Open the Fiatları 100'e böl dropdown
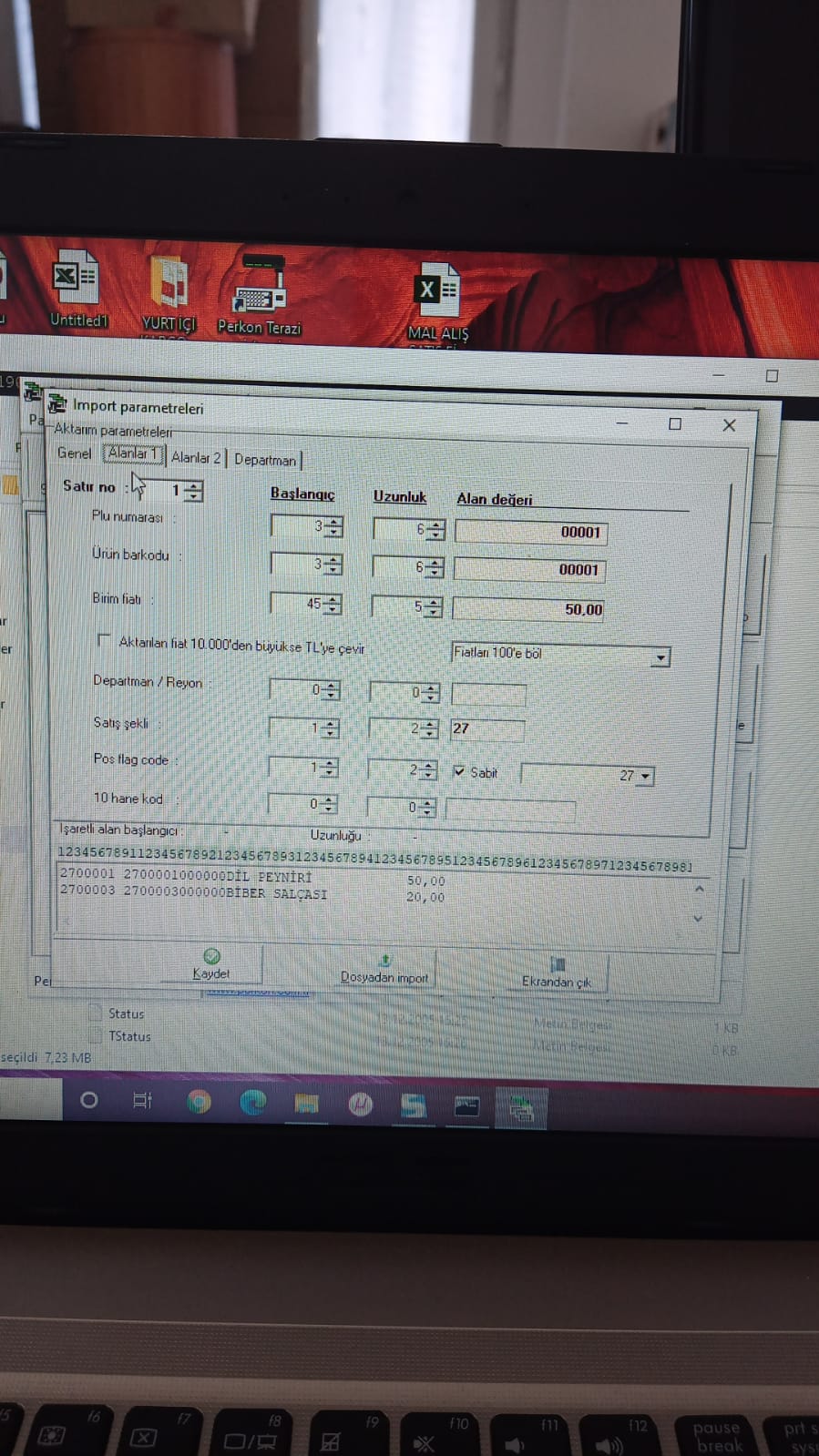 (661, 657)
